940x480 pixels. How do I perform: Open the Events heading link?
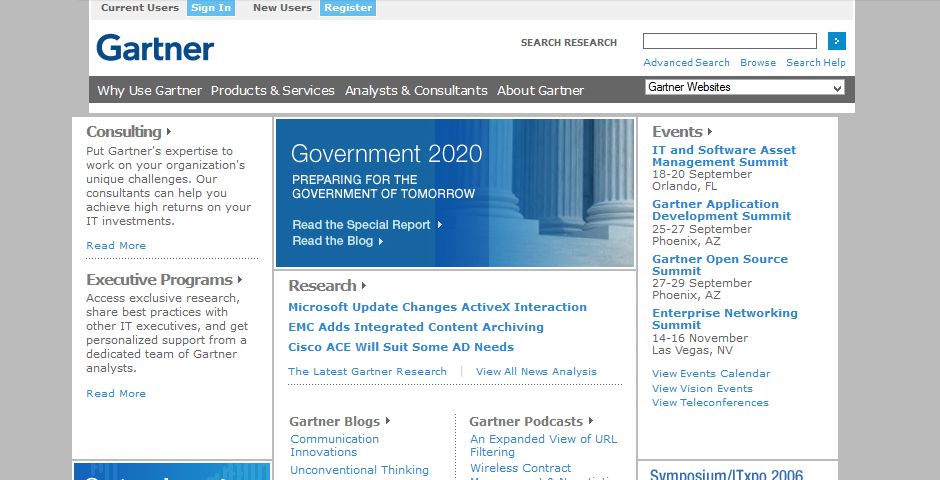[677, 131]
